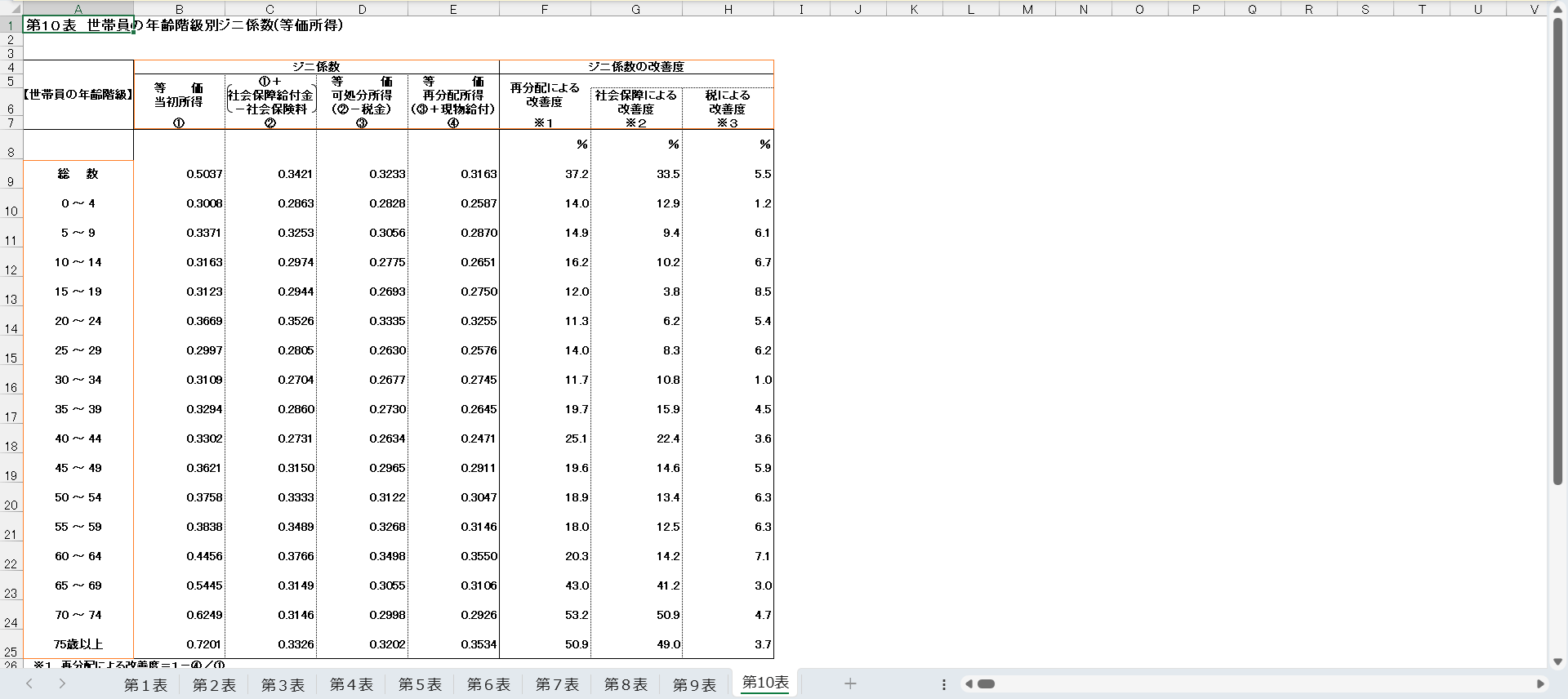Image resolution: width=1568 pixels, height=699 pixels.
Task: Click the horizontal scrollbar thumb
Action: point(986,684)
